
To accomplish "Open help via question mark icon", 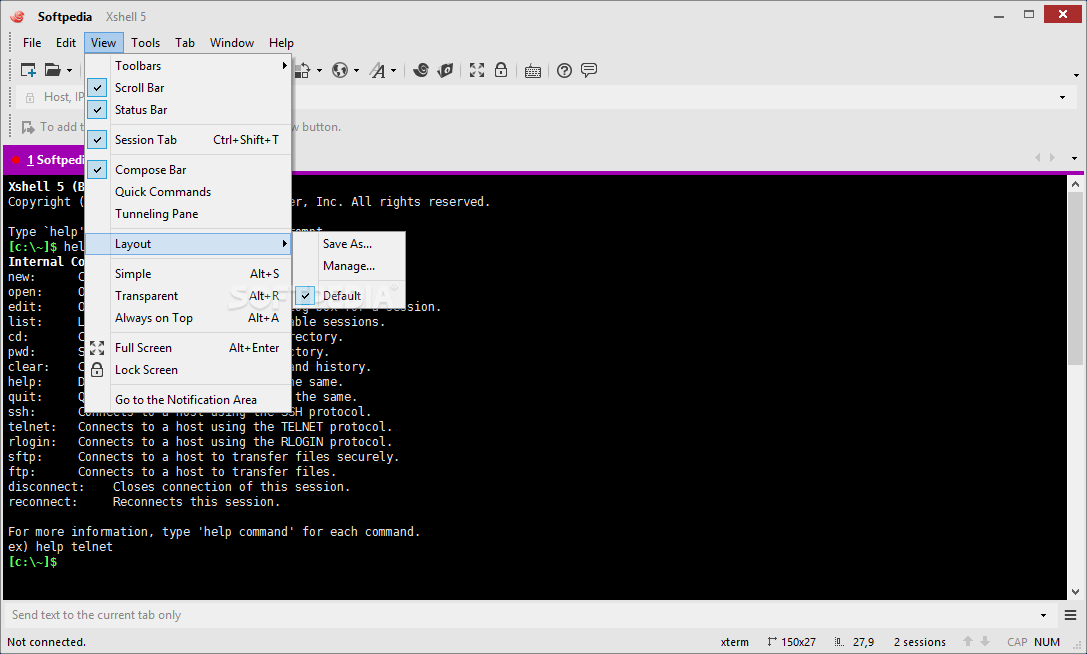I will click(564, 70).
